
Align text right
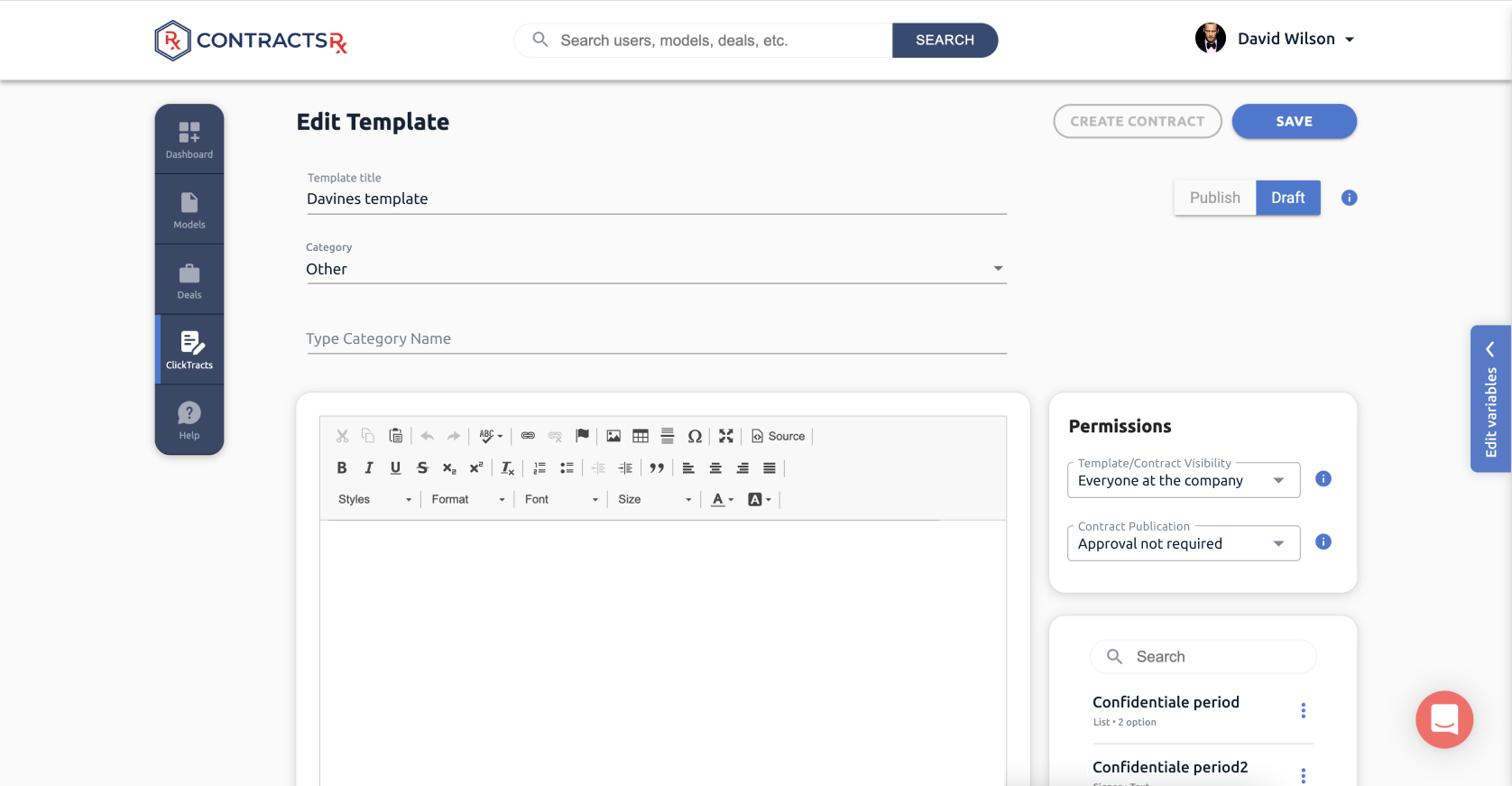tap(742, 467)
